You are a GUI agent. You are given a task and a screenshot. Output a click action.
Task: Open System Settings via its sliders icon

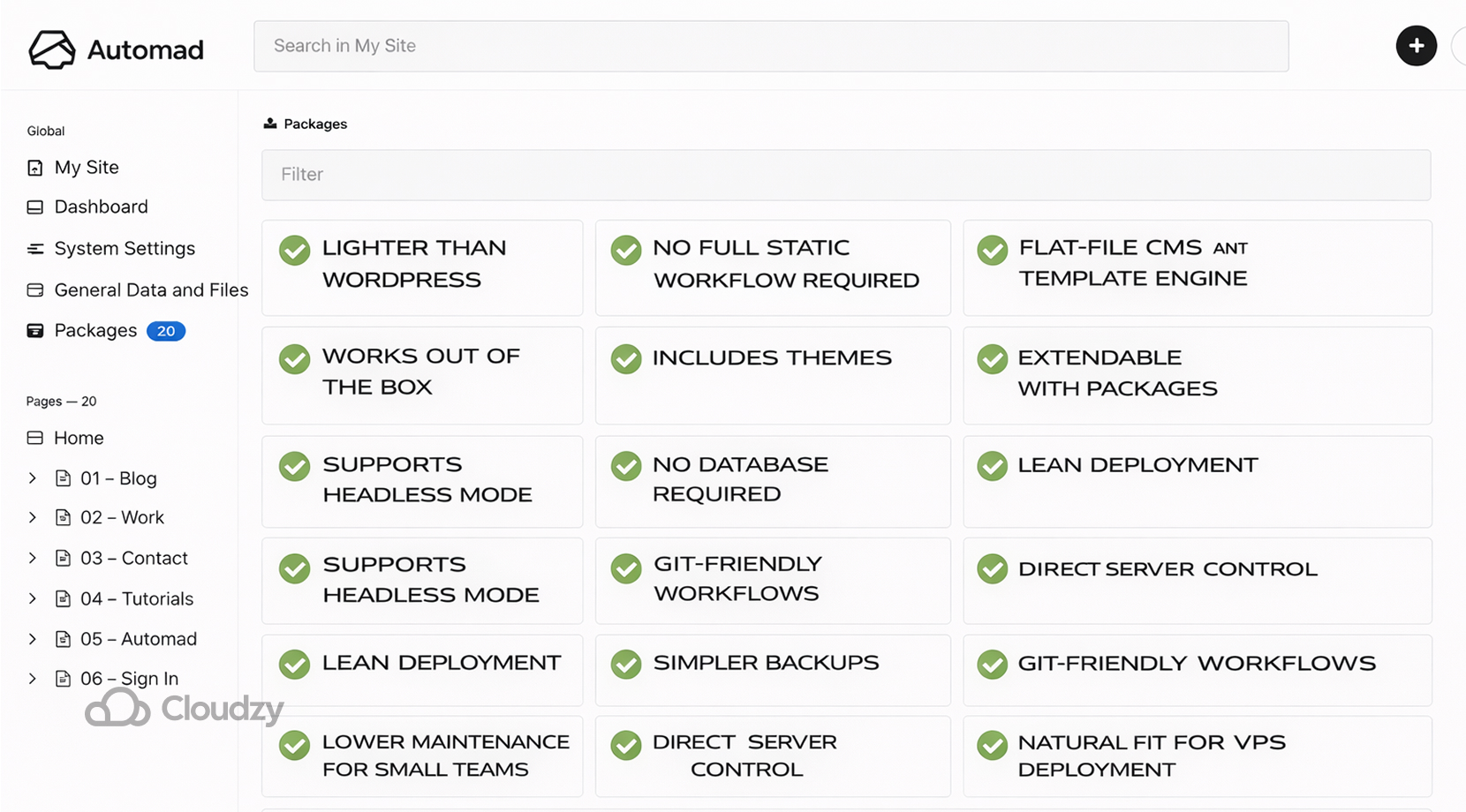coord(35,248)
